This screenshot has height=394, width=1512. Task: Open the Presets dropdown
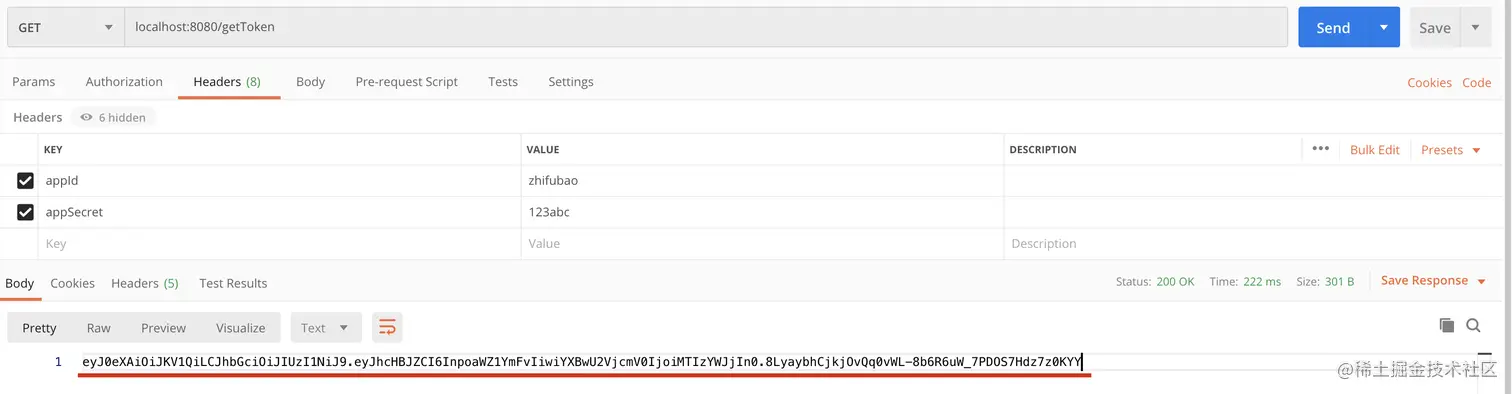click(x=1449, y=149)
